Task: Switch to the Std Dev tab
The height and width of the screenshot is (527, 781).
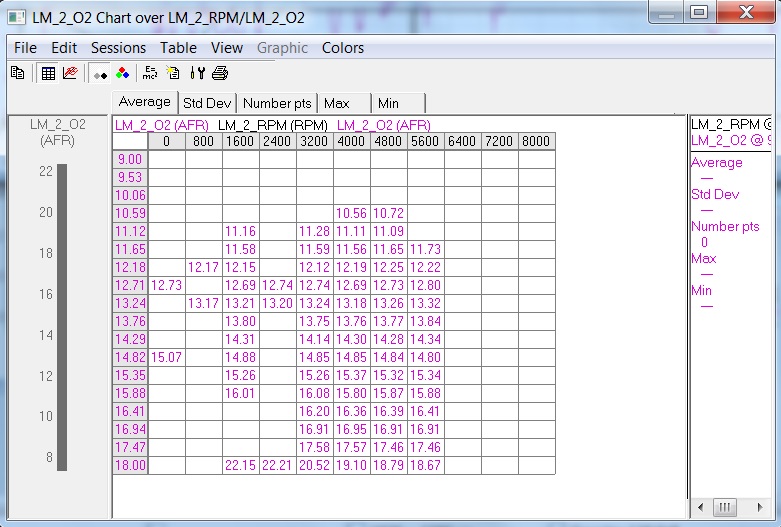Action: [207, 103]
